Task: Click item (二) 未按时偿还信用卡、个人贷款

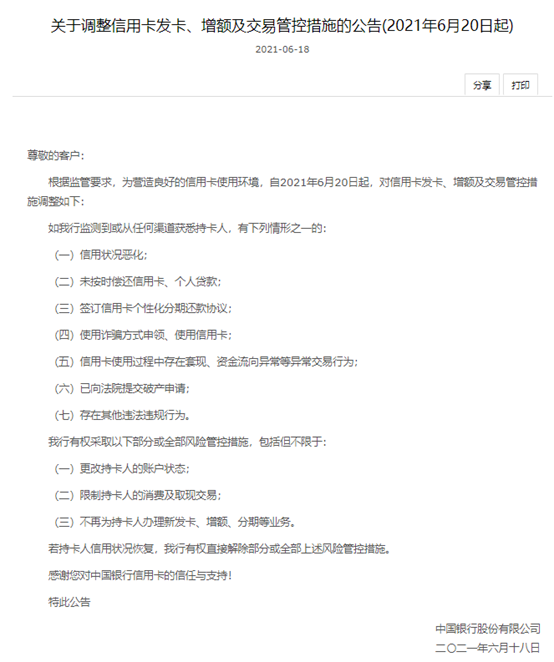Action: [x=138, y=282]
